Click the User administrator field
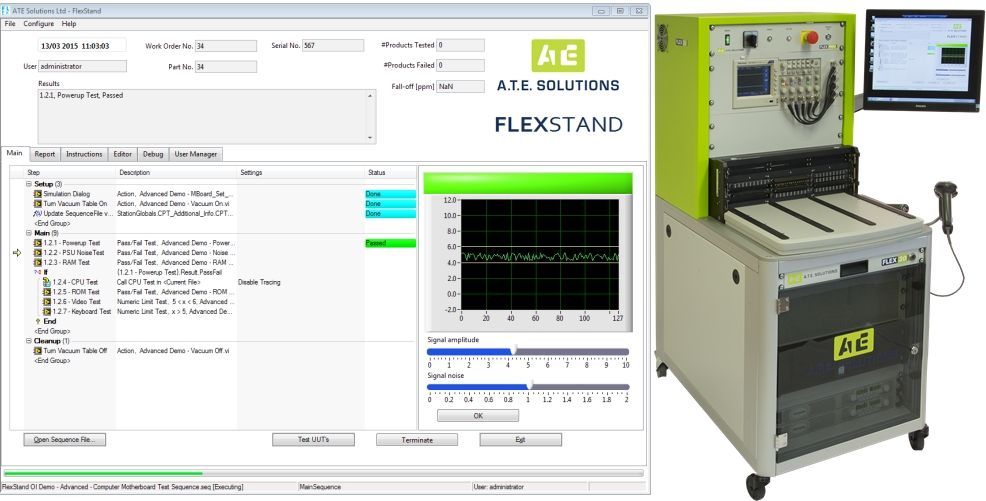The width and height of the screenshot is (986, 501). (x=82, y=66)
